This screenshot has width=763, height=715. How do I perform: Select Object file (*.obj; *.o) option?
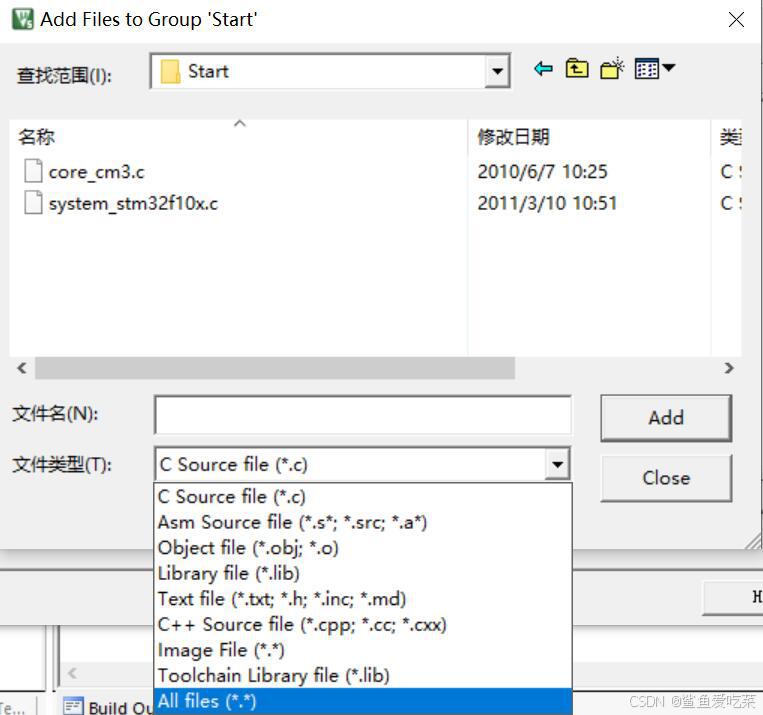coord(363,548)
